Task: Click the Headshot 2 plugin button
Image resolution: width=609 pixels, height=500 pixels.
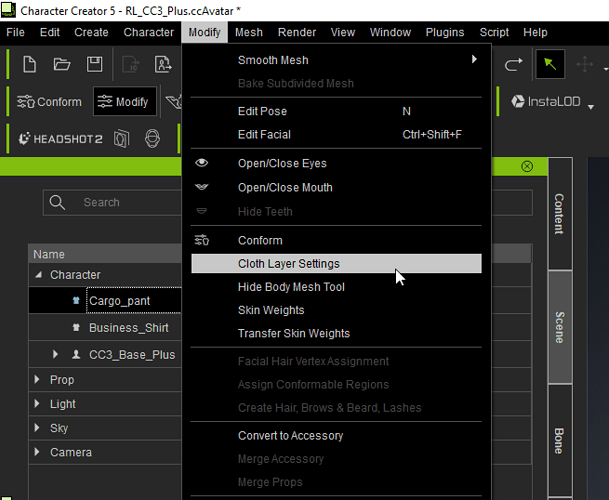Action: (x=61, y=139)
